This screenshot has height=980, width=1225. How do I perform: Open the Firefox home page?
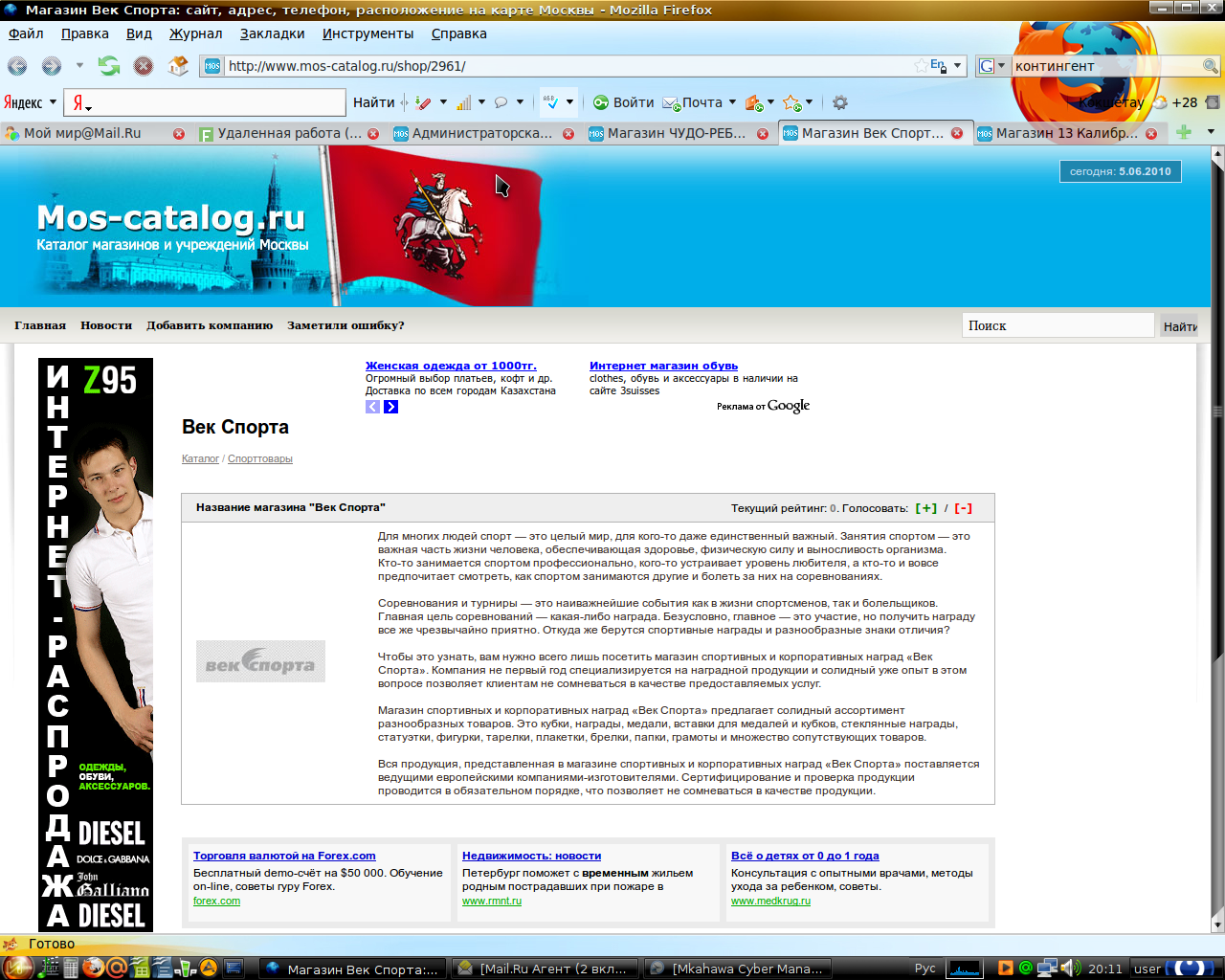tap(178, 66)
